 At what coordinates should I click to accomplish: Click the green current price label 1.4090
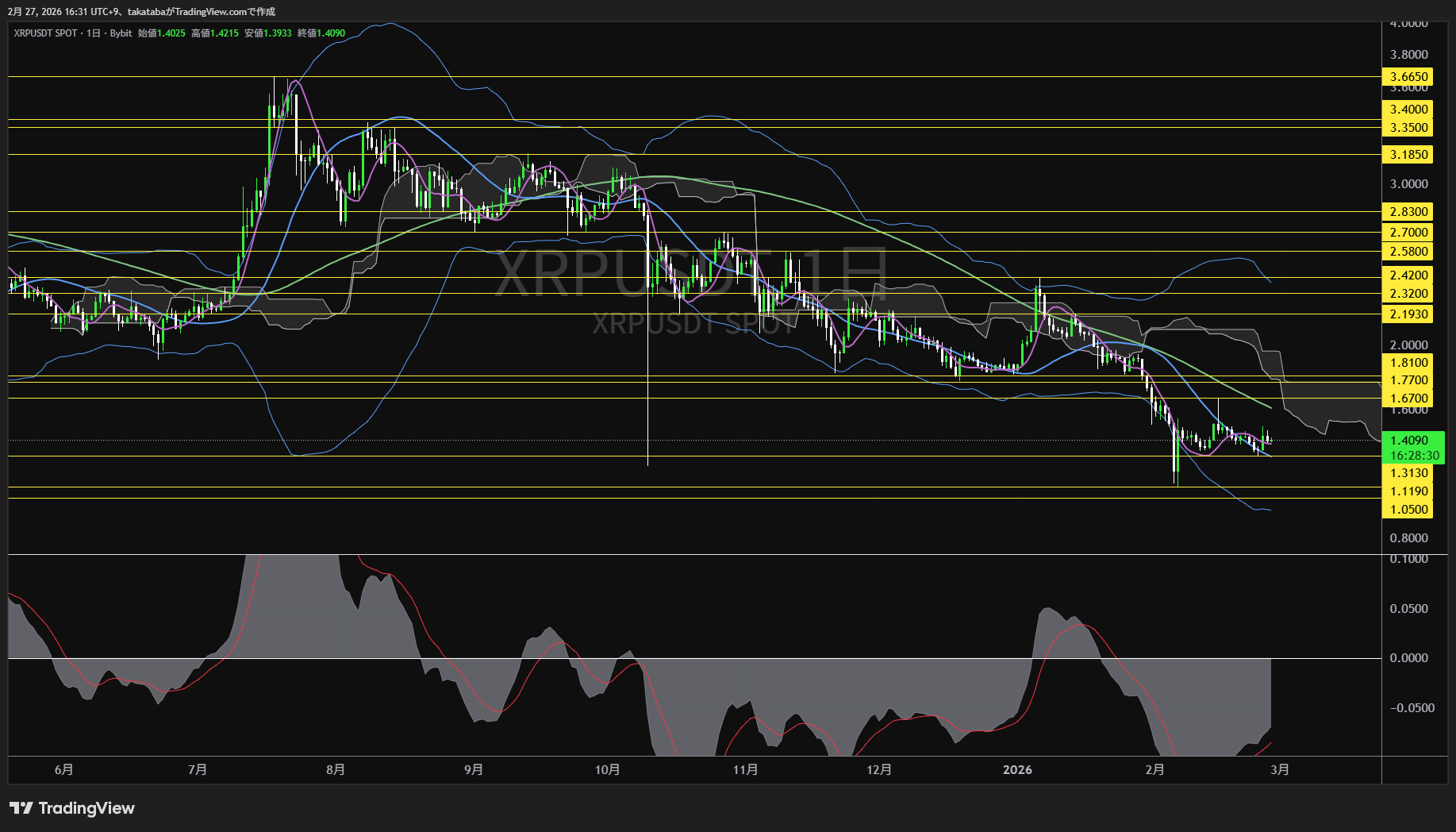click(1409, 441)
